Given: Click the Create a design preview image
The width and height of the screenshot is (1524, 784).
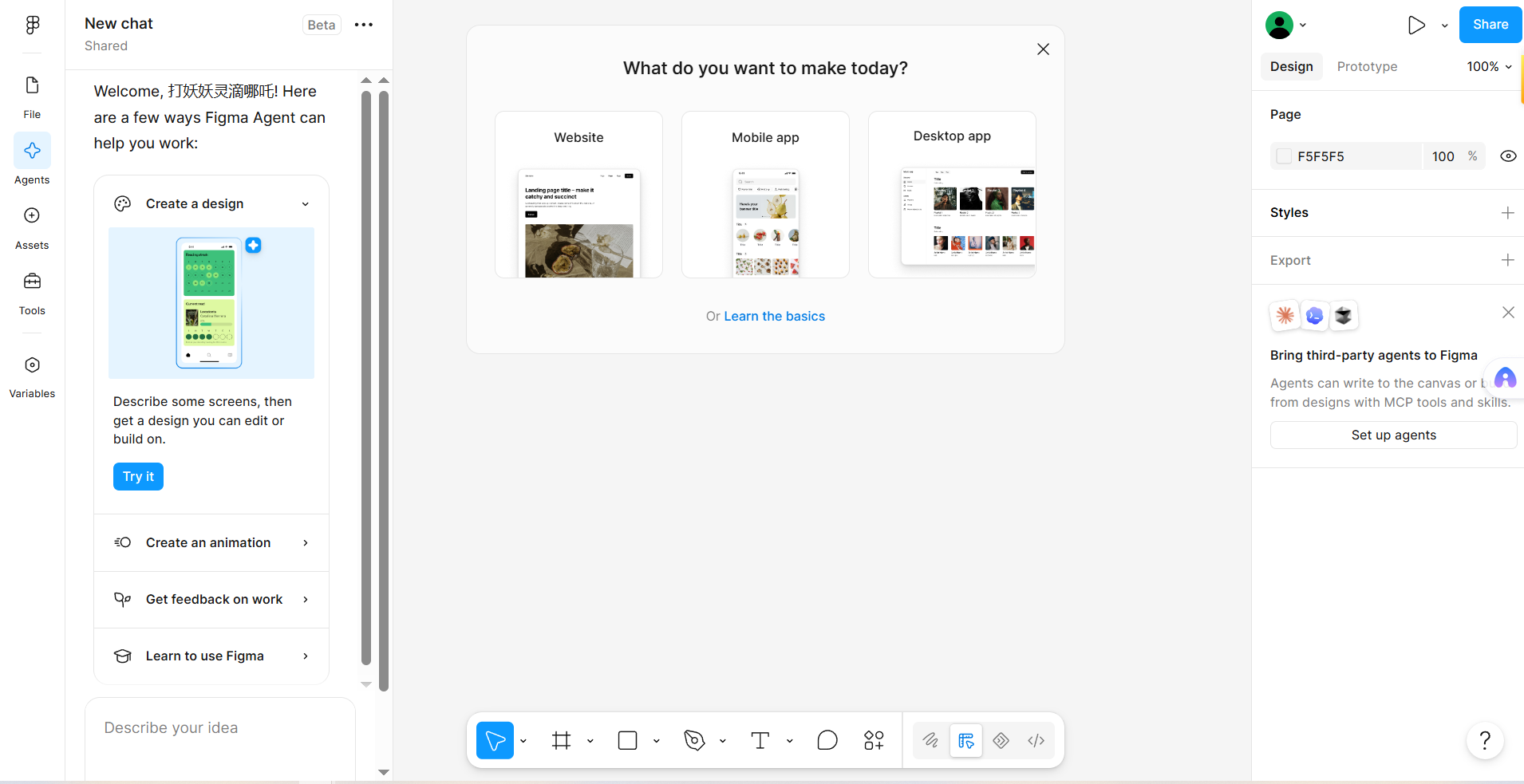Looking at the screenshot, I should (211, 303).
